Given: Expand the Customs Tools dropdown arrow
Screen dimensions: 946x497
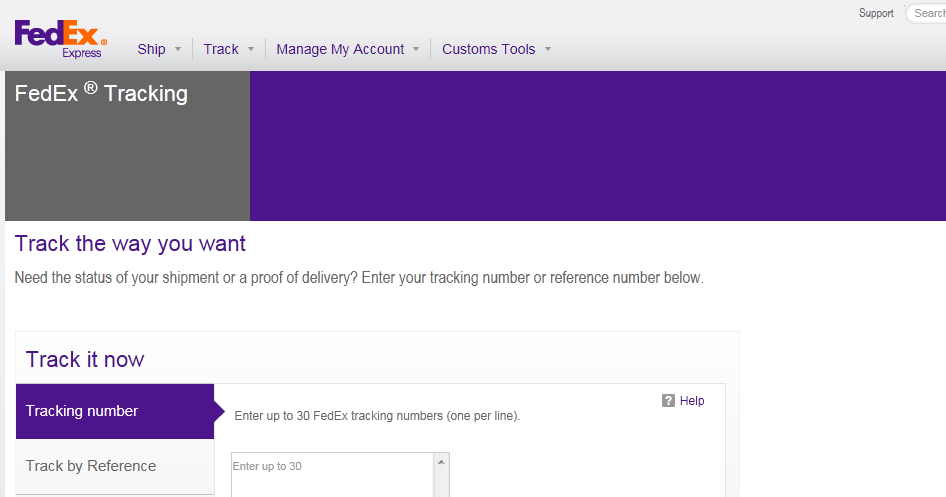Looking at the screenshot, I should (548, 49).
